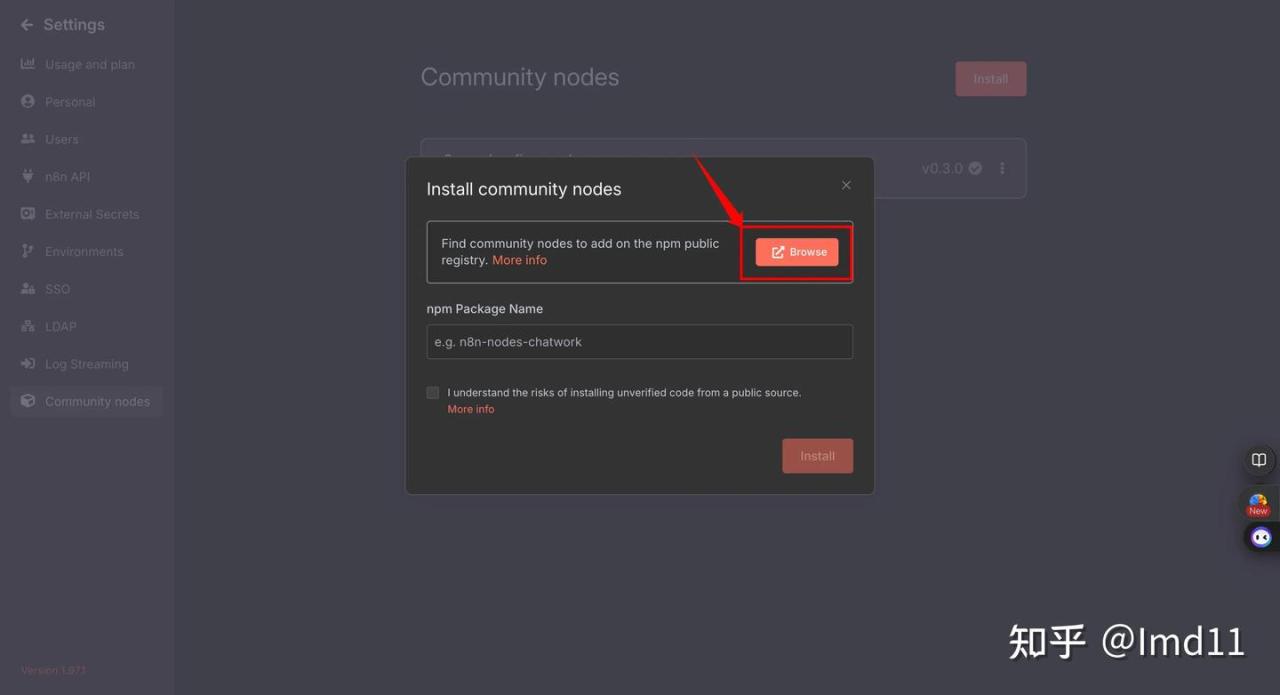
Task: Click the Log Streaming arrow icon
Action: [28, 364]
